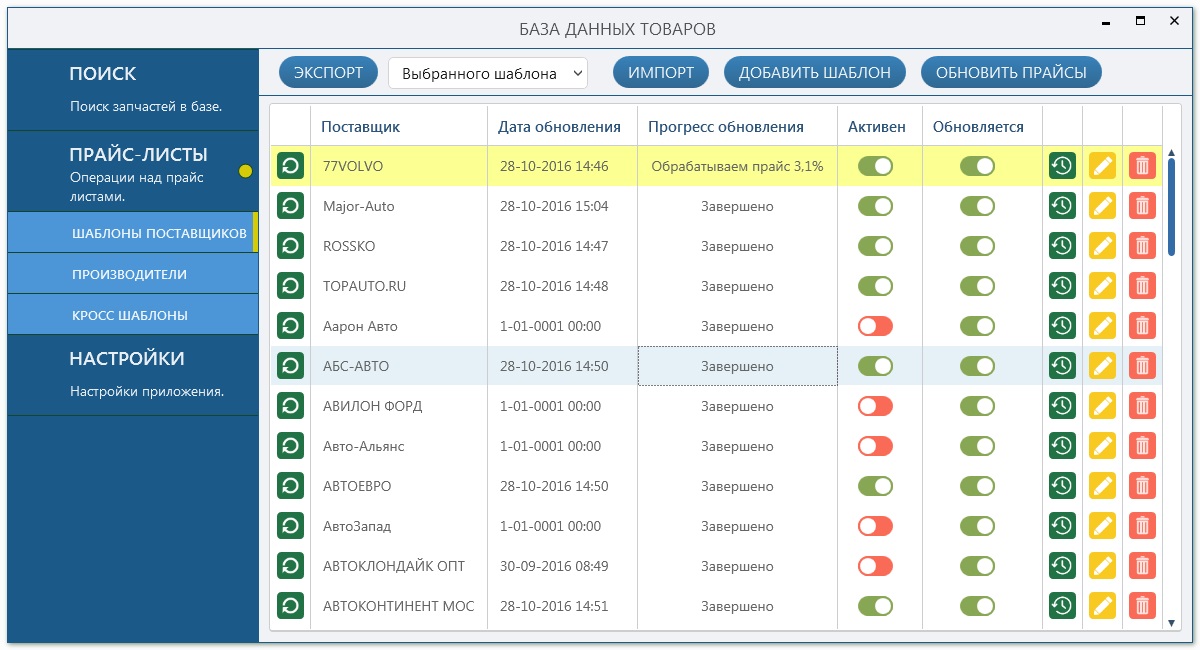The image size is (1200, 650).
Task: Edit the АВИЛОН ФОРД template
Action: coord(1102,406)
